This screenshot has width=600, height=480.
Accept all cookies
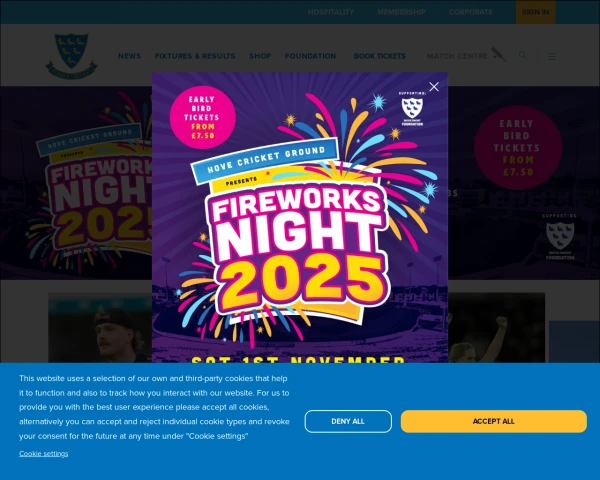494,421
